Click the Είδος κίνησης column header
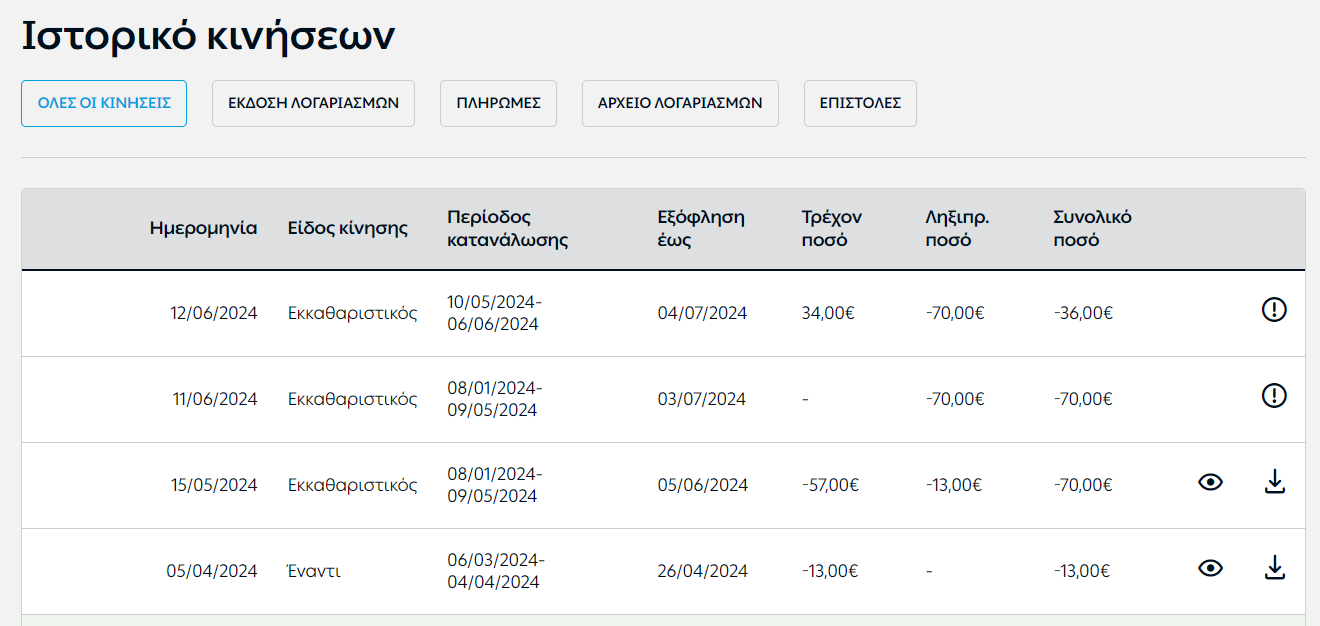The image size is (1320, 626). pyautogui.click(x=348, y=228)
